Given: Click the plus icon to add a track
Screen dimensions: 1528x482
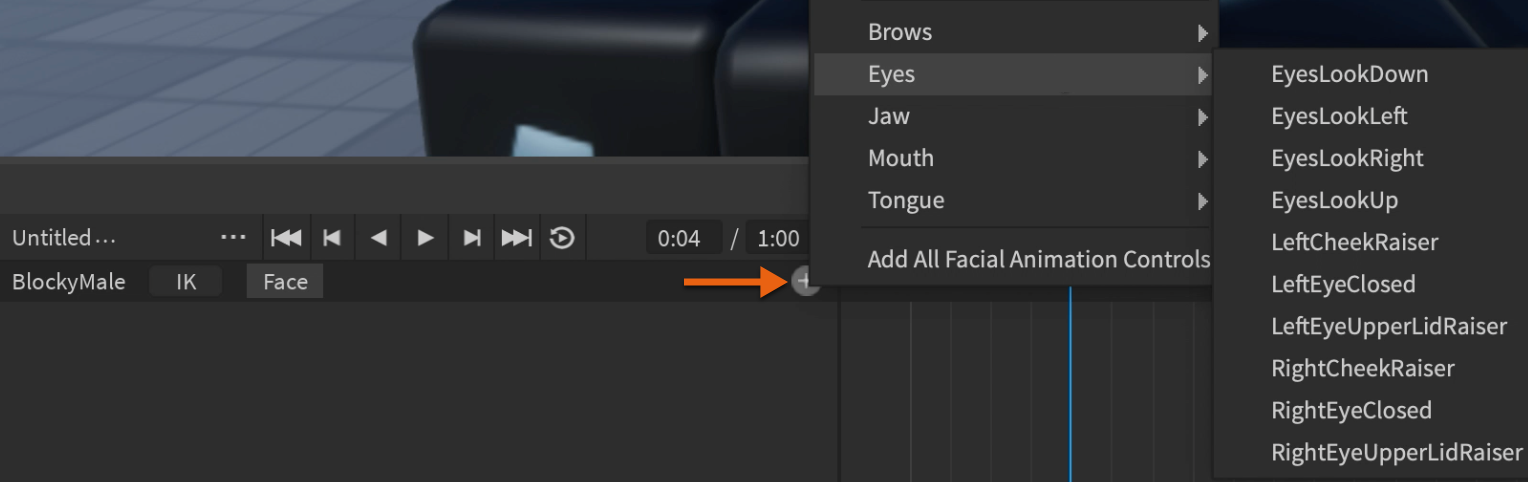Looking at the screenshot, I should [x=805, y=282].
